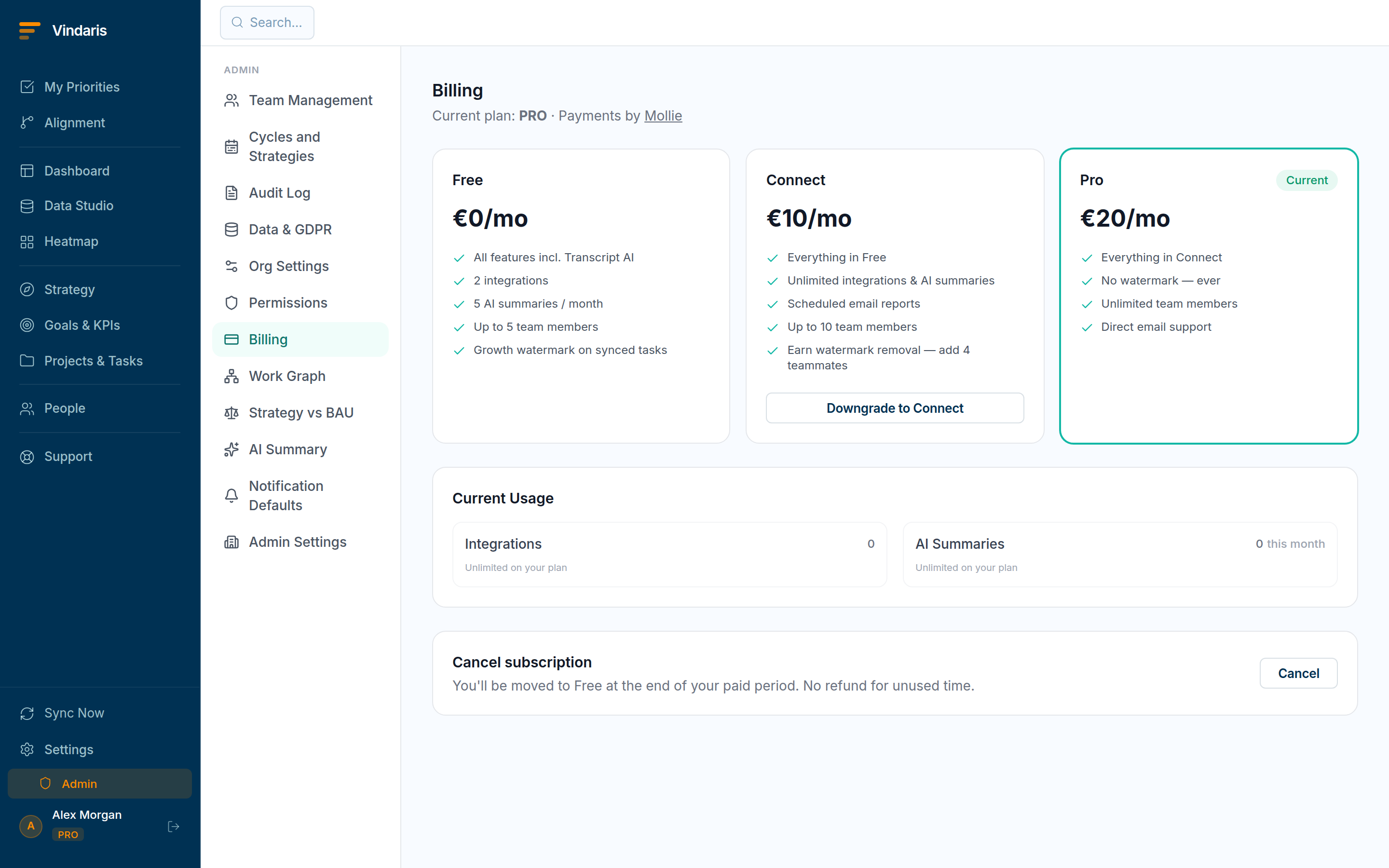The width and height of the screenshot is (1389, 868).
Task: Click the Projects & Tasks folder icon
Action: pos(27,361)
